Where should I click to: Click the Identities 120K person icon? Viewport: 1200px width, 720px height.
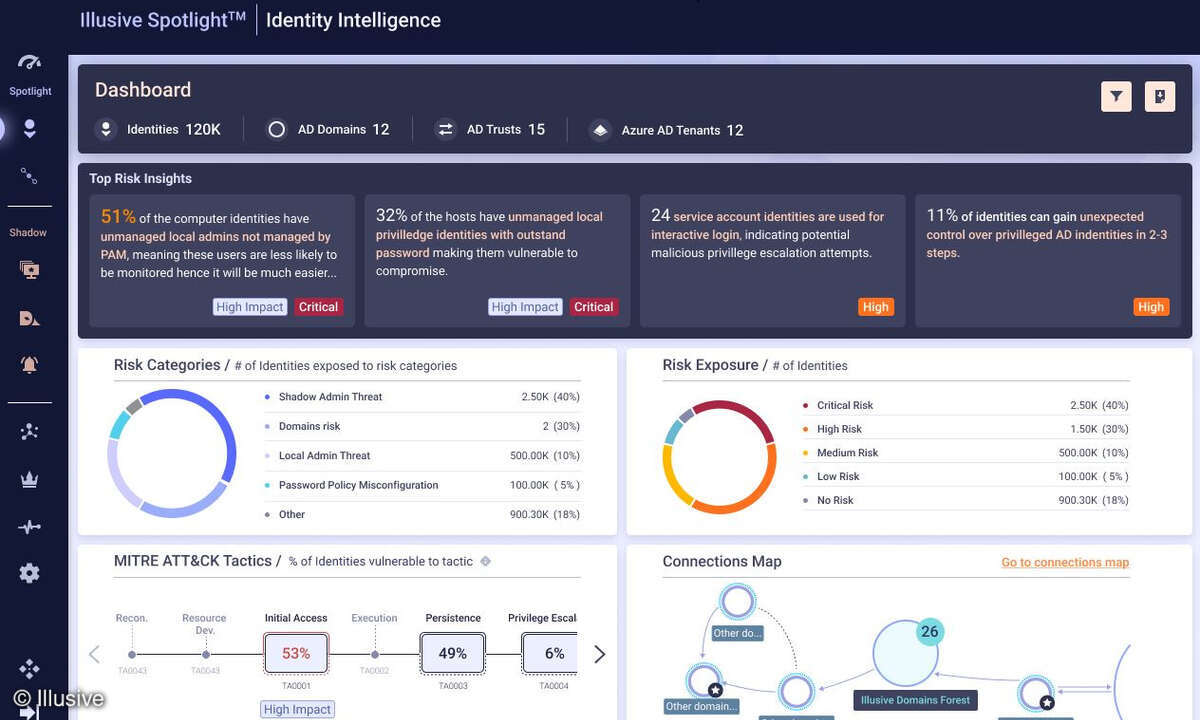click(x=106, y=129)
